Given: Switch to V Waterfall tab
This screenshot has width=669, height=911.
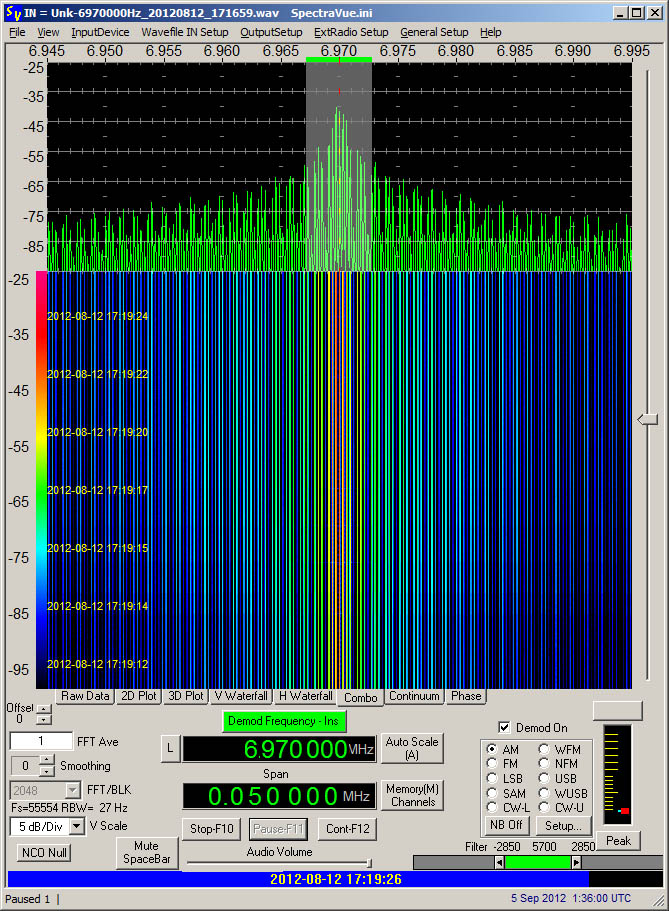Looking at the screenshot, I should 241,696.
